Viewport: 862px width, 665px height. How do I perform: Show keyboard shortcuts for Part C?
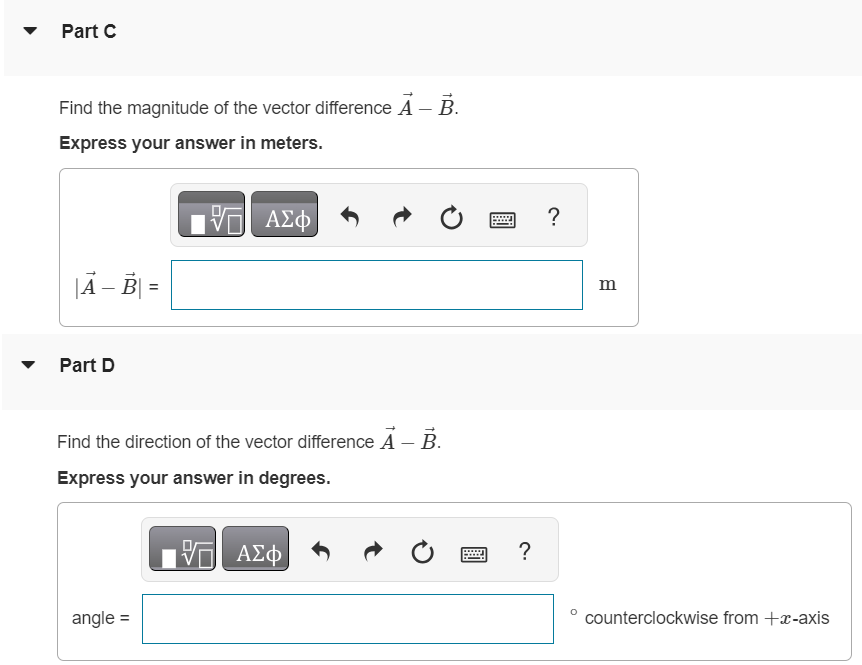pyautogui.click(x=502, y=220)
